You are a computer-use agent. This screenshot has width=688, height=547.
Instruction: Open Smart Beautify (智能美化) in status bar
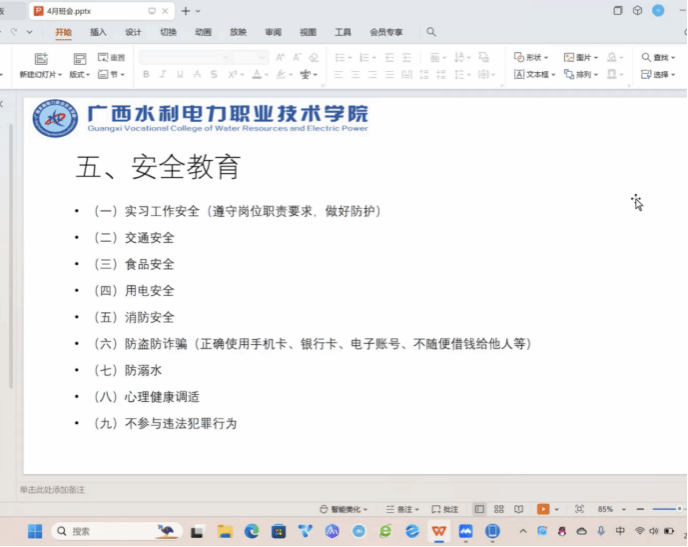(x=344, y=509)
